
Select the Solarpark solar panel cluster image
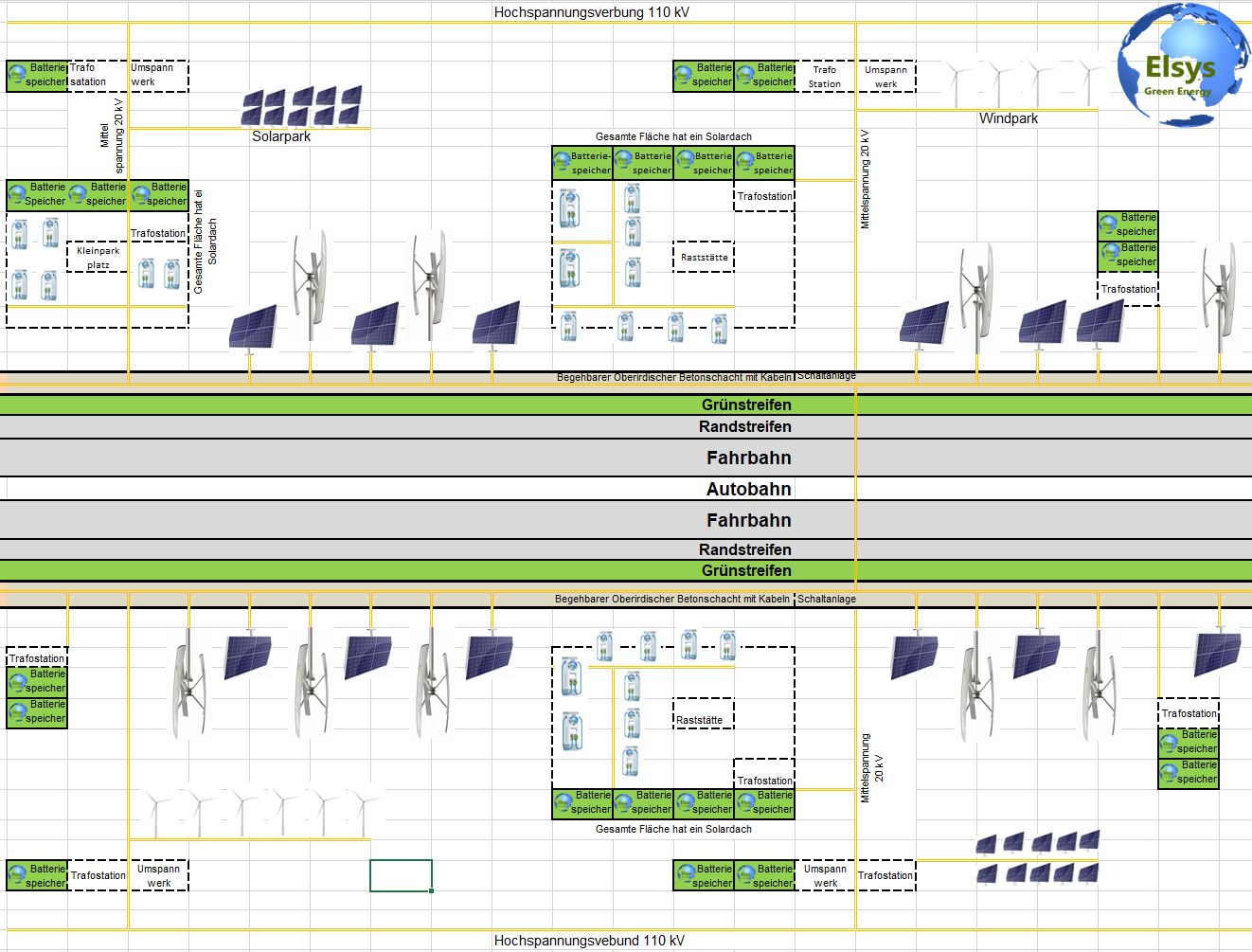pyautogui.click(x=301, y=106)
